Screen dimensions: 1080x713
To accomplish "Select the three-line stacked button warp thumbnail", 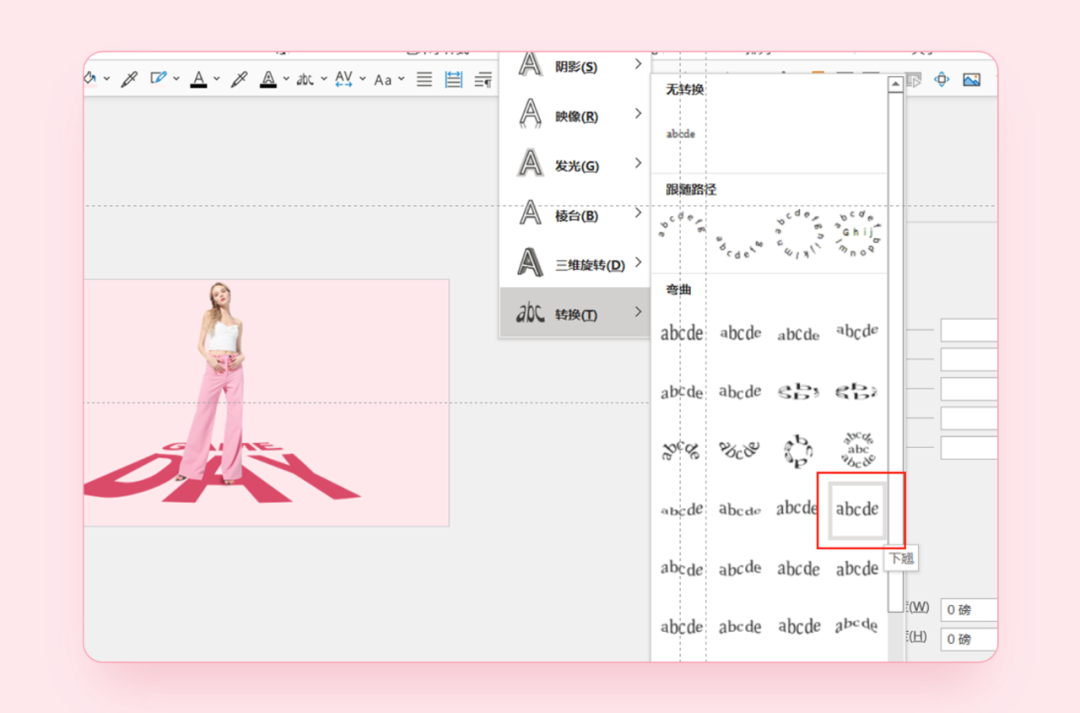I will pos(857,449).
